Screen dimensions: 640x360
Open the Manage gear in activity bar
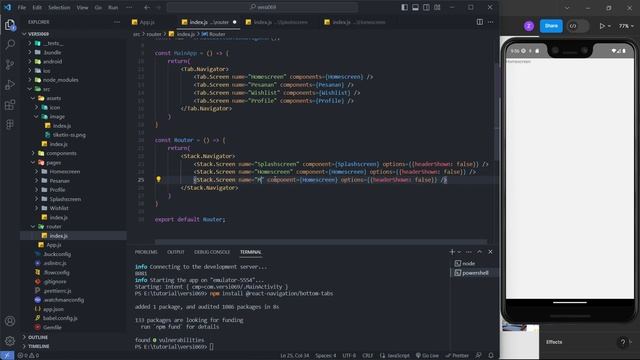point(10,340)
